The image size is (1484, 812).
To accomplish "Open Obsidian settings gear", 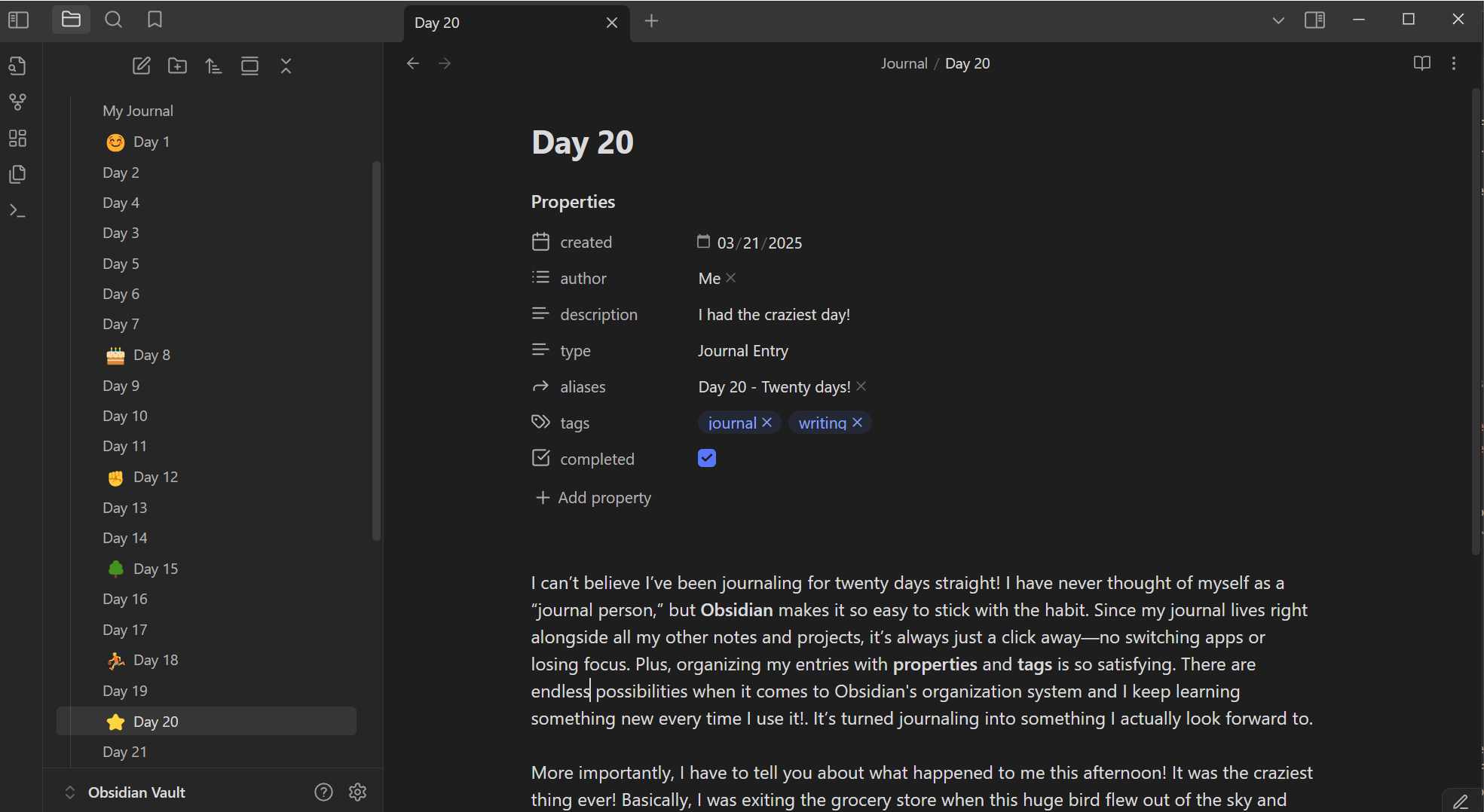I will [358, 792].
